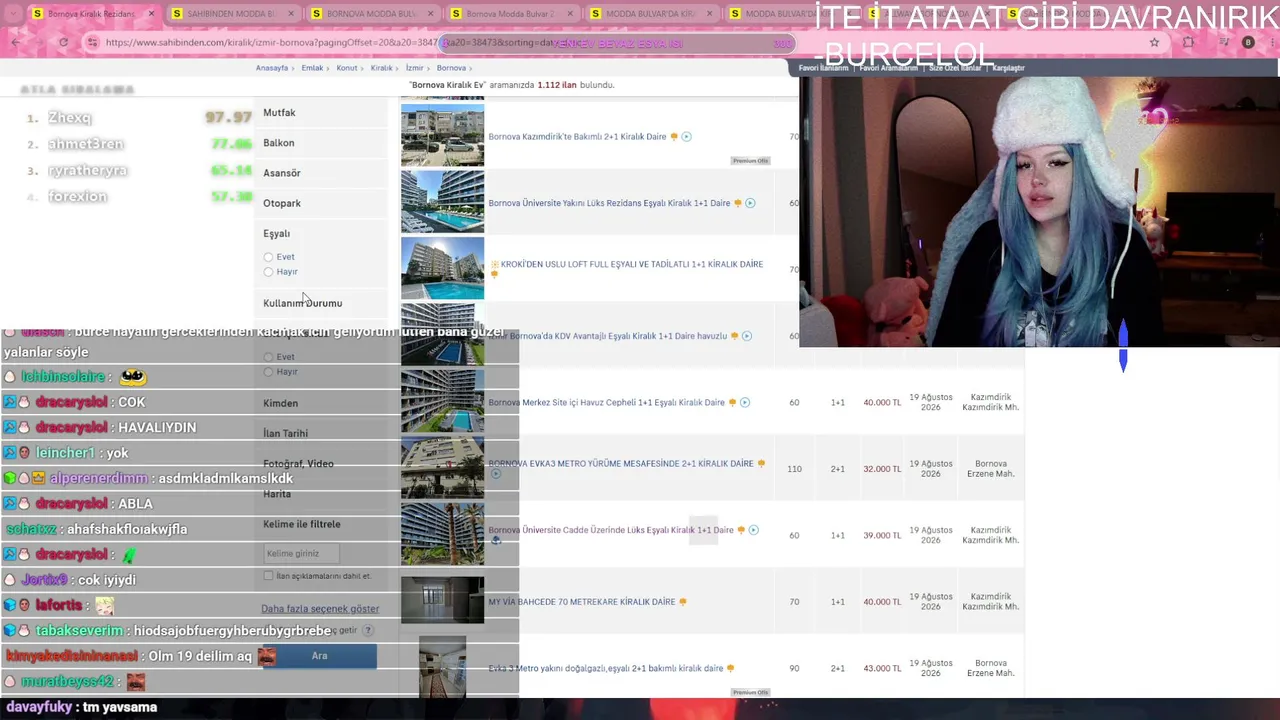The height and width of the screenshot is (720, 1280).
Task: Open MY VİA BAHCEDE 70 METREKARE listing
Action: 581,602
